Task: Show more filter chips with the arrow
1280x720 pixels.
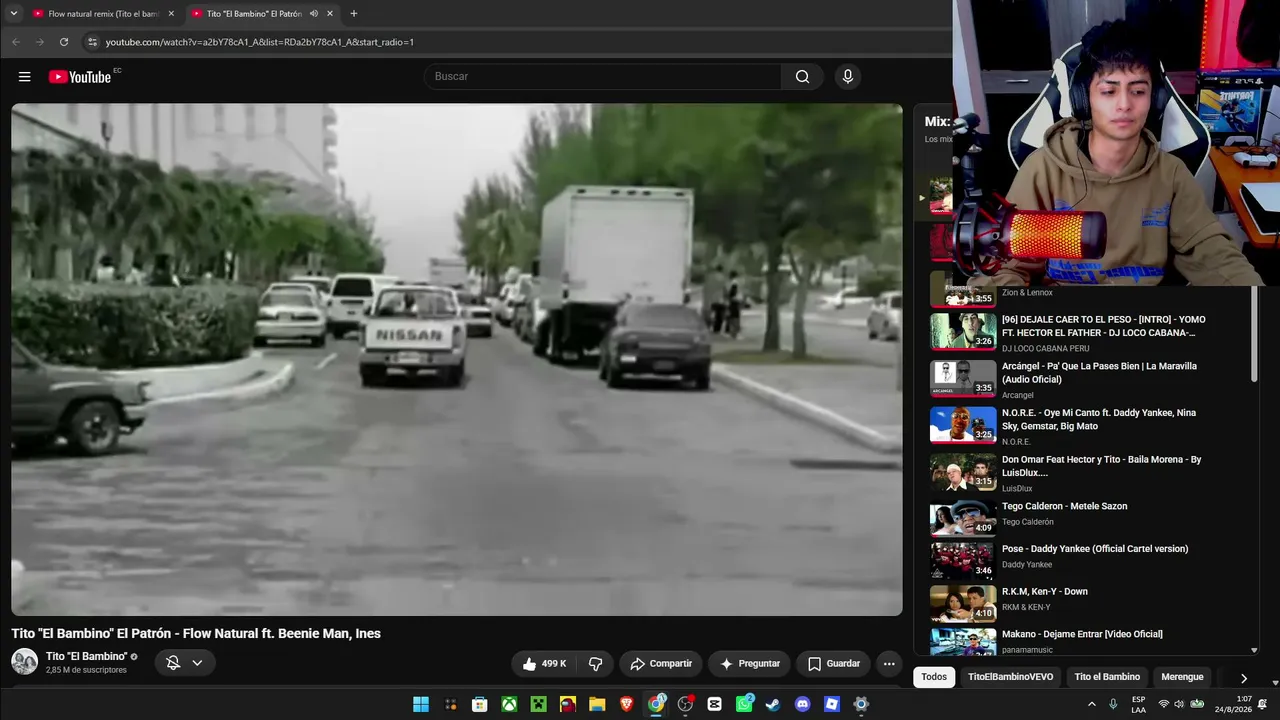Action: point(1243,678)
